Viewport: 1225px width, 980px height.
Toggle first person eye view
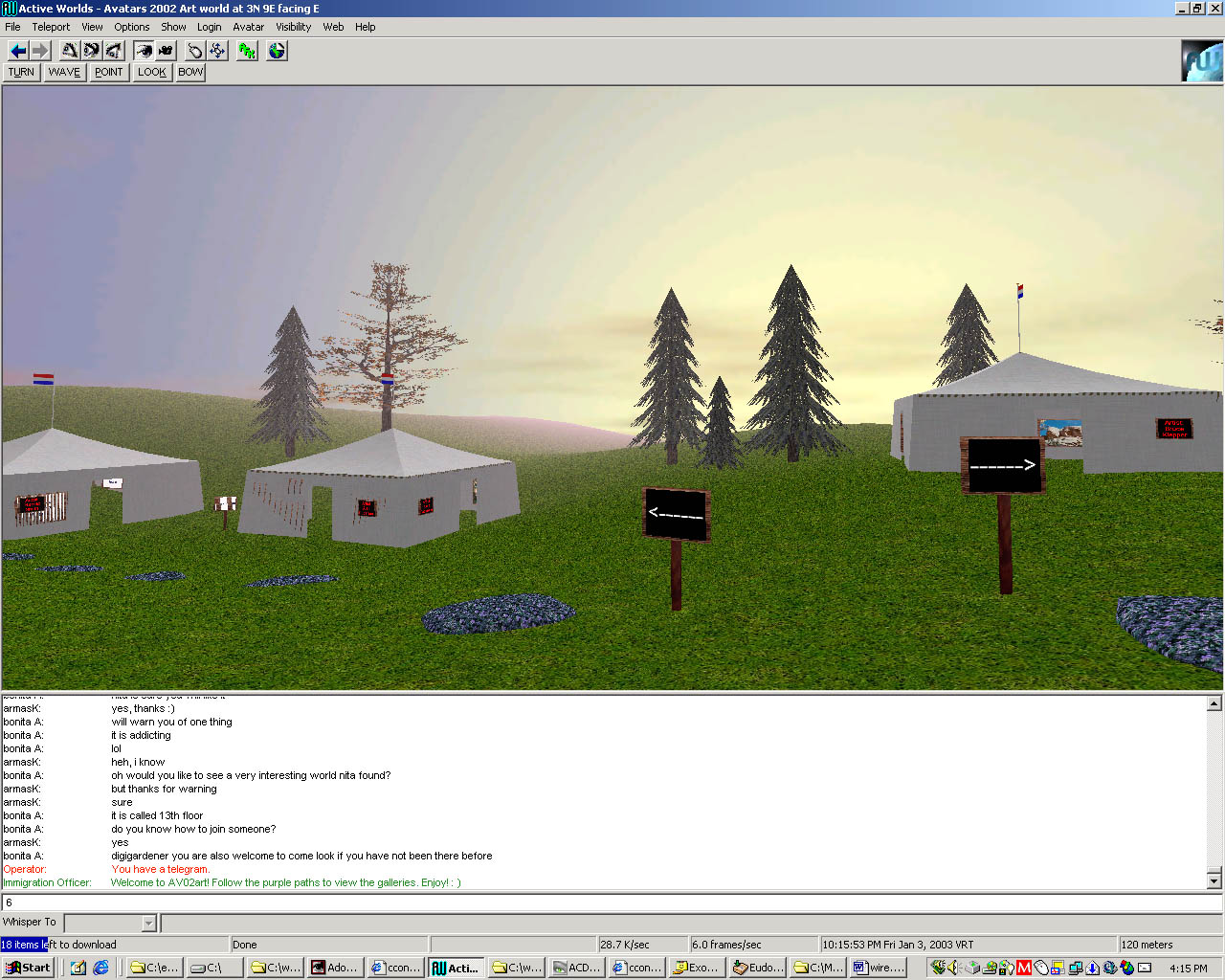click(144, 51)
